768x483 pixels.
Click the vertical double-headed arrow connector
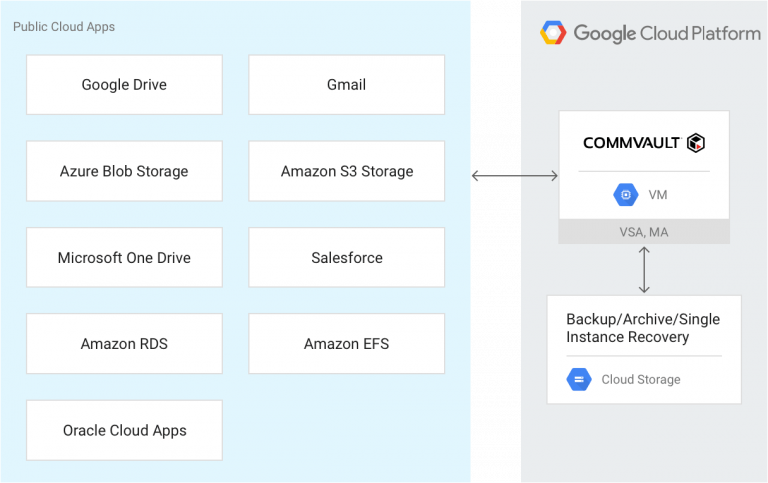pyautogui.click(x=644, y=269)
